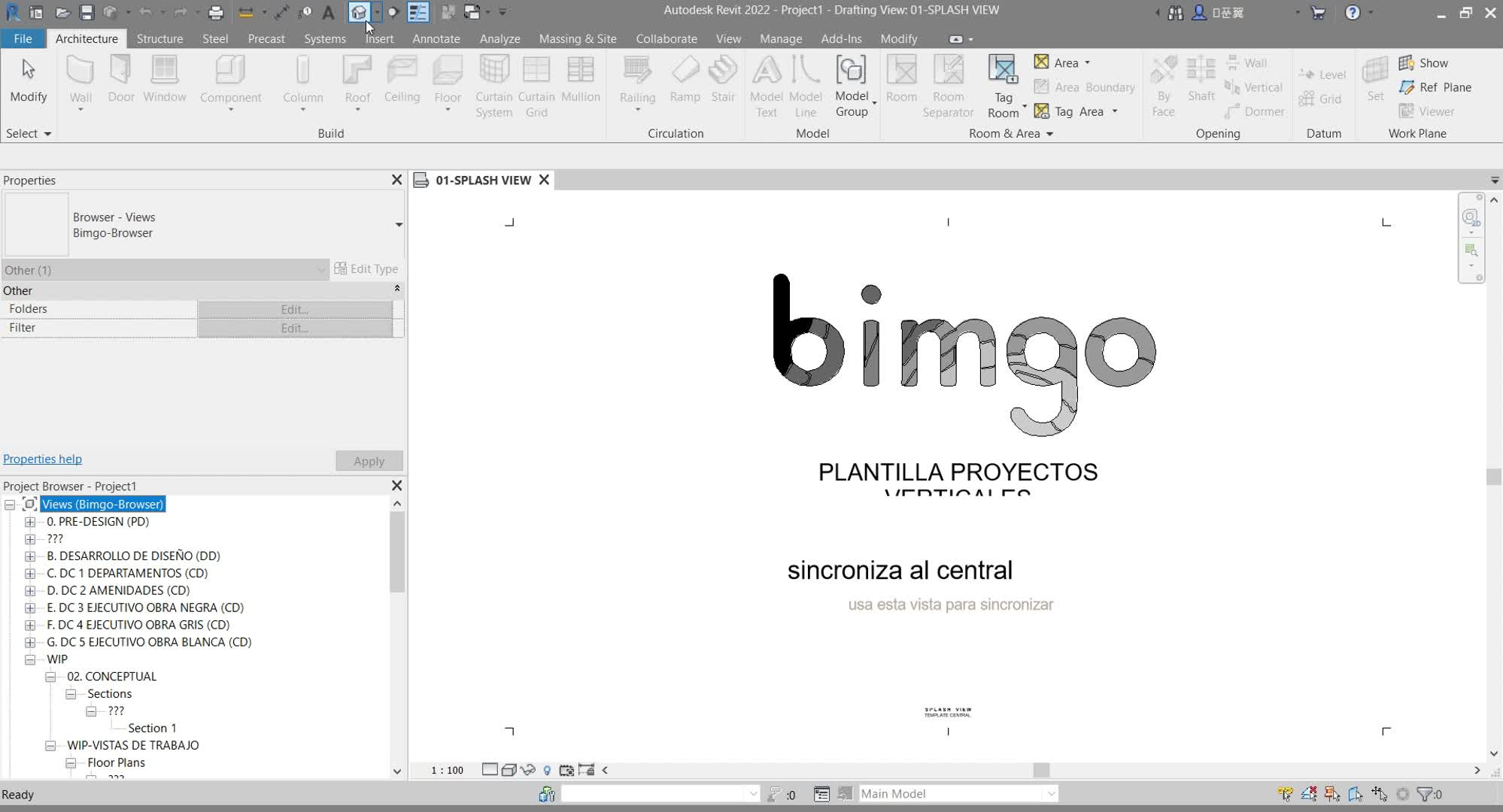Open Visual Style icon in view control bar
Viewport: 1503px width, 812px height.
click(x=509, y=770)
